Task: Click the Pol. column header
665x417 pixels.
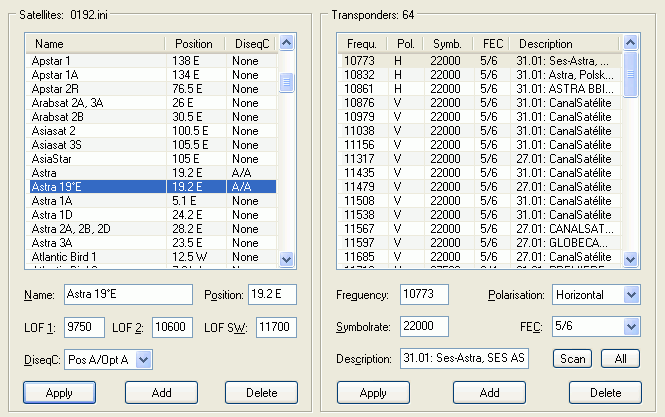Action: click(x=405, y=44)
